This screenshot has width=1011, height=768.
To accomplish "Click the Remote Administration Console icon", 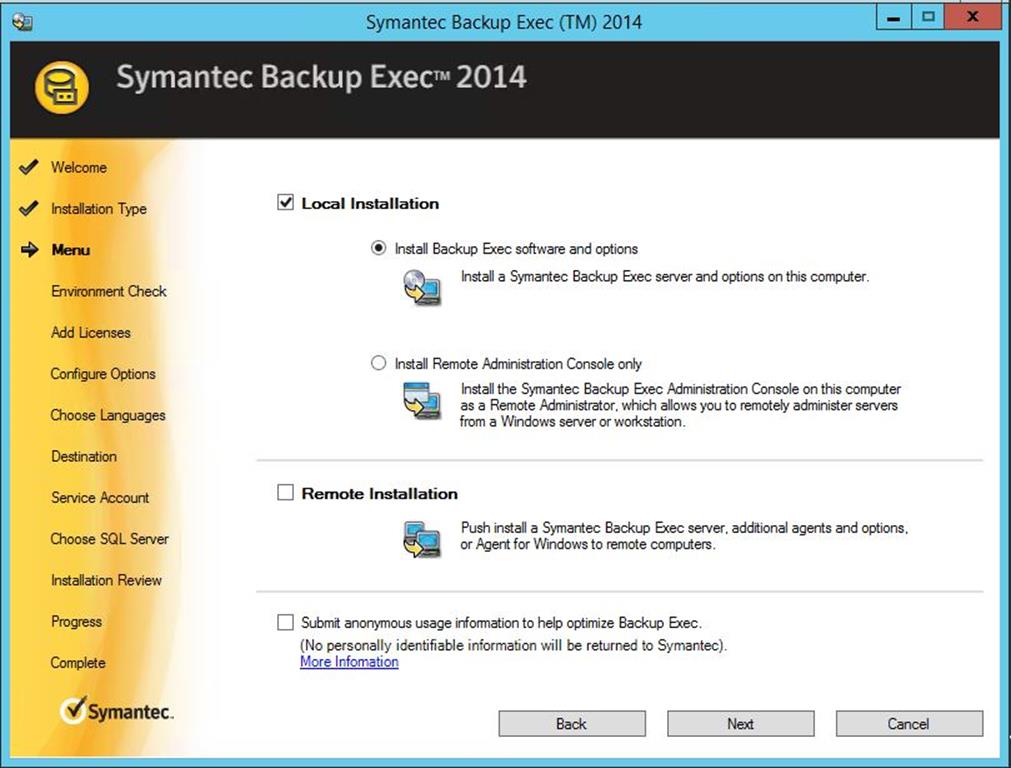I will point(422,400).
